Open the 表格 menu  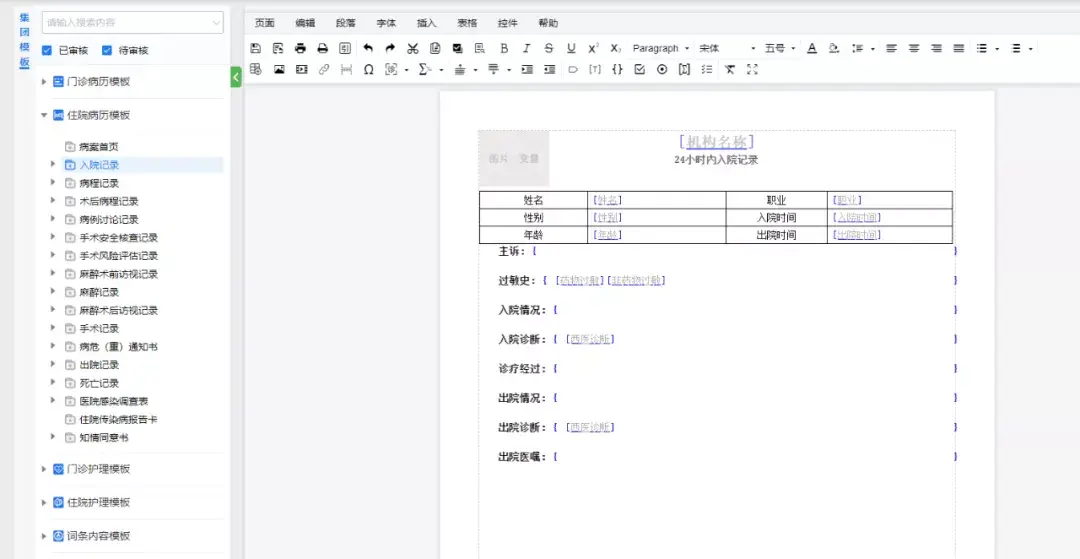click(x=467, y=23)
